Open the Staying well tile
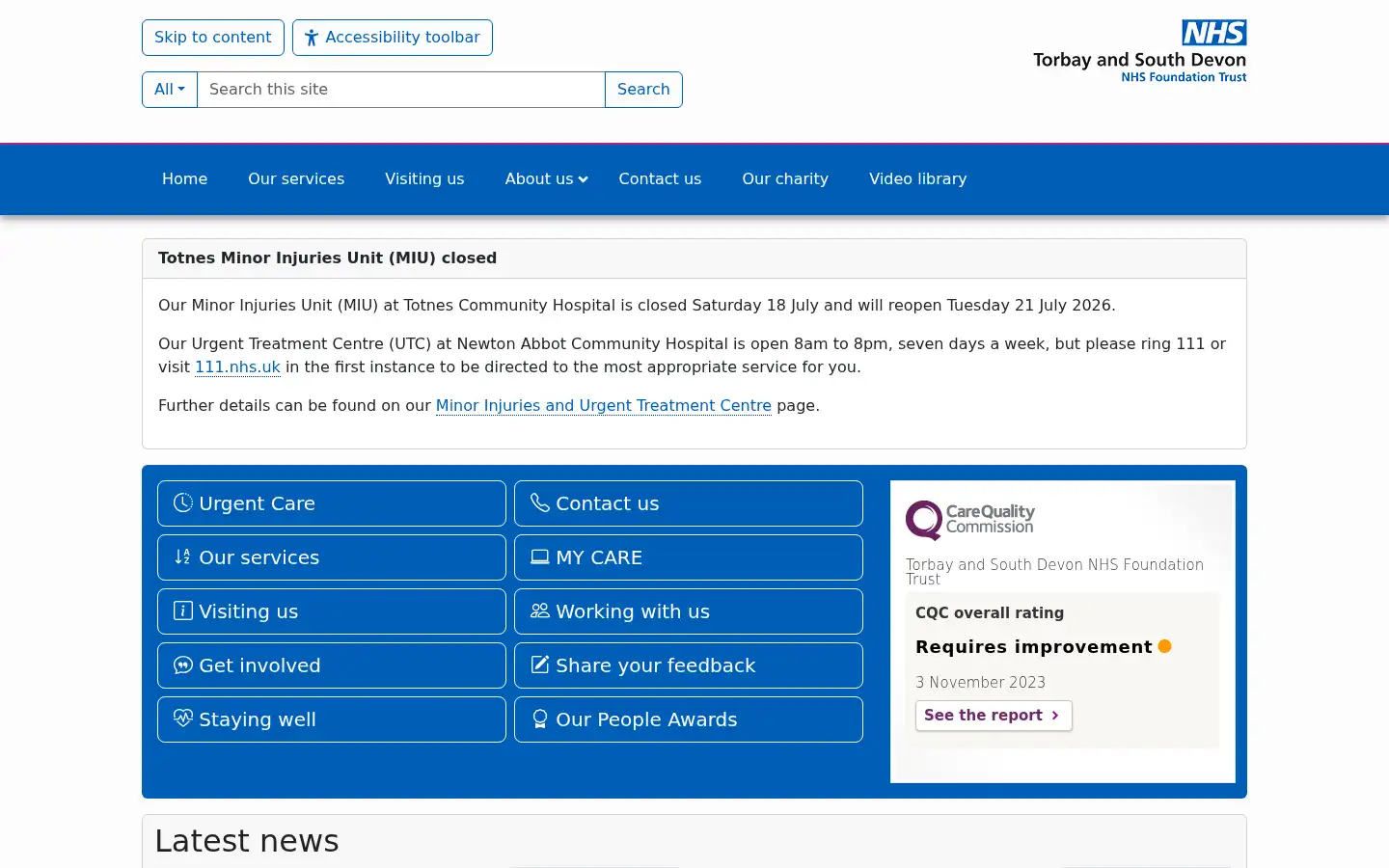Screen dimensions: 1389x868 tap(332, 719)
